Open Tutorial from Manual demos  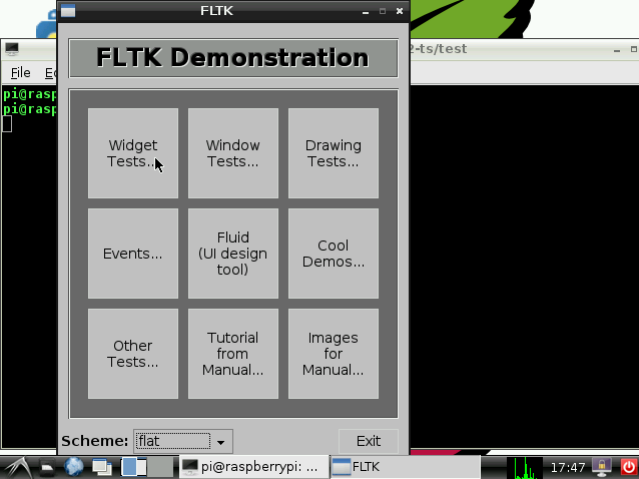tap(233, 354)
